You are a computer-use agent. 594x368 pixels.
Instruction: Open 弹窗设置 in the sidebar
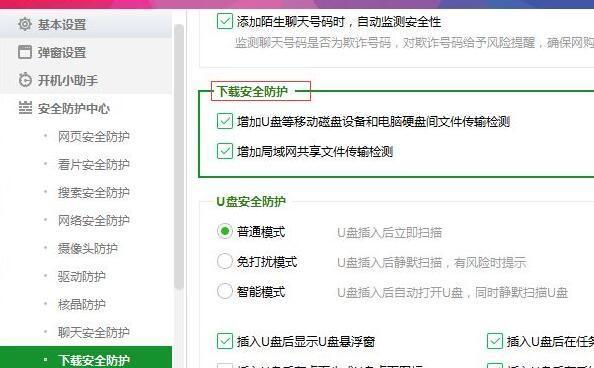point(86,52)
